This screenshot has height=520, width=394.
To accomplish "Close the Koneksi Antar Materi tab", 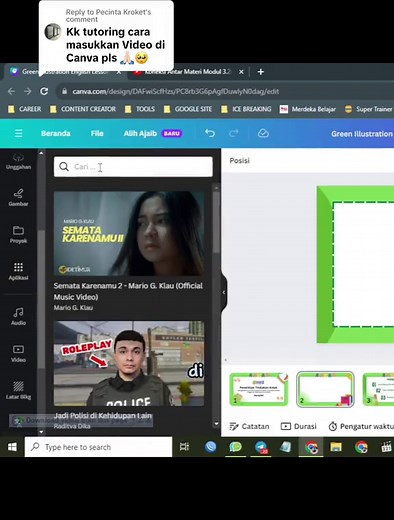I will coord(241,72).
